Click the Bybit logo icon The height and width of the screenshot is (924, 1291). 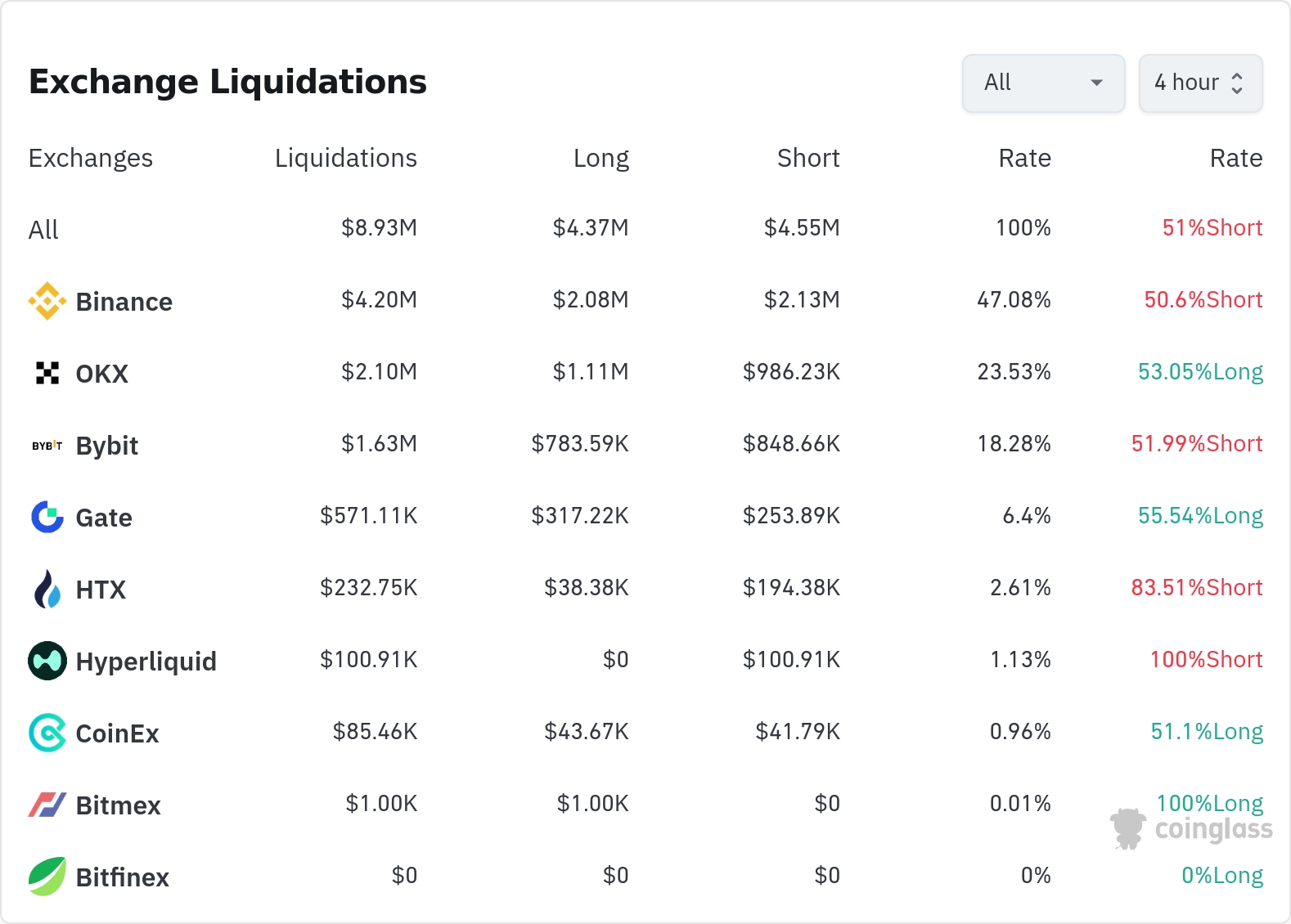47,446
